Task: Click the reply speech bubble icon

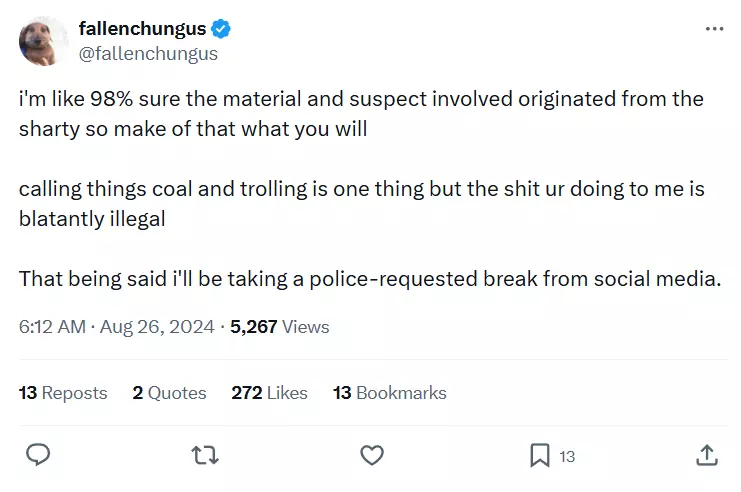Action: coord(38,455)
